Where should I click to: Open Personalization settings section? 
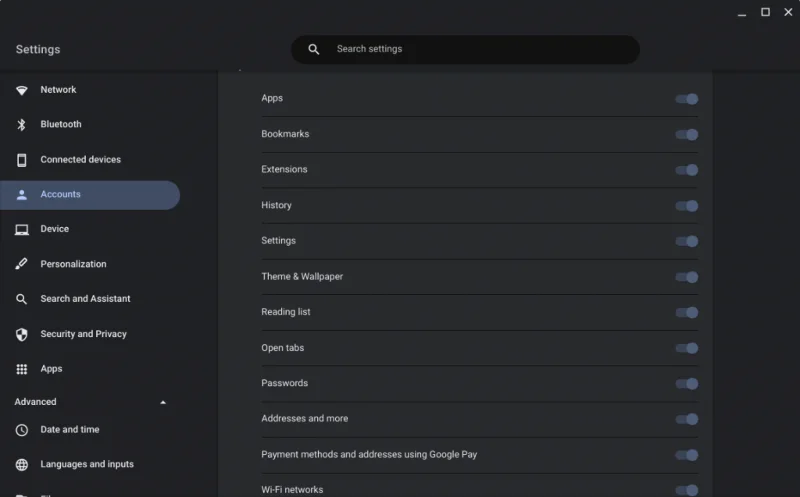click(90, 264)
